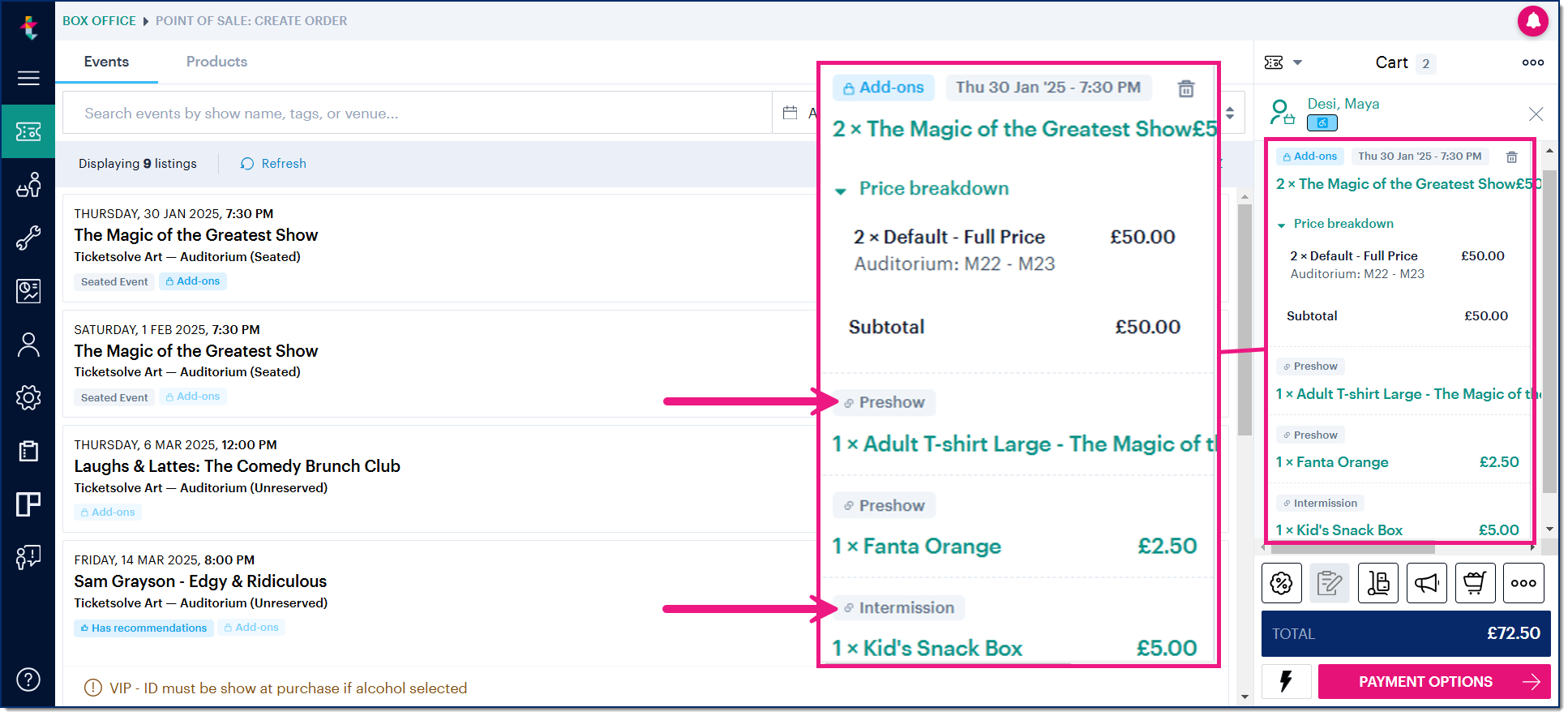This screenshot has height=716, width=1568.
Task: Click the cart date Thu 30 Jan '25 tag
Action: (x=1419, y=156)
